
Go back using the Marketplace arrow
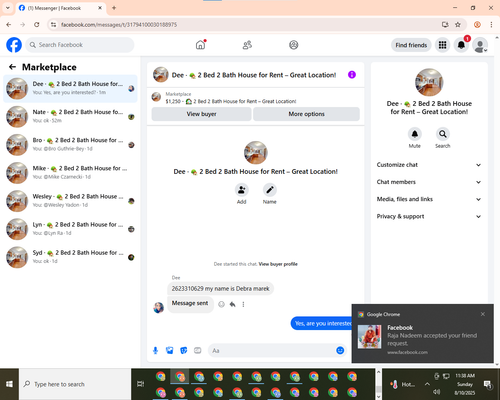tap(12, 67)
